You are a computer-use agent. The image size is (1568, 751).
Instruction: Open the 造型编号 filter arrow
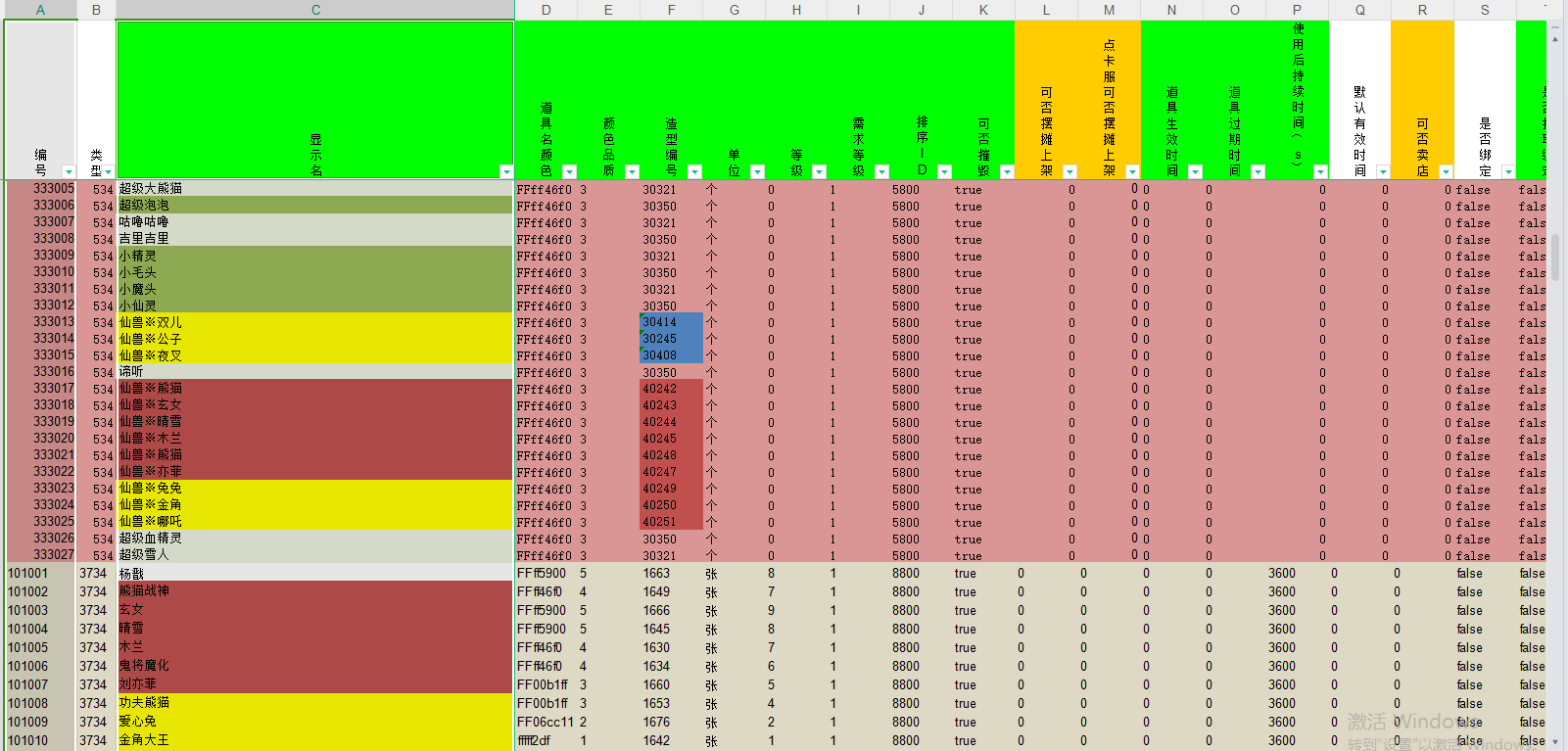pyautogui.click(x=694, y=171)
